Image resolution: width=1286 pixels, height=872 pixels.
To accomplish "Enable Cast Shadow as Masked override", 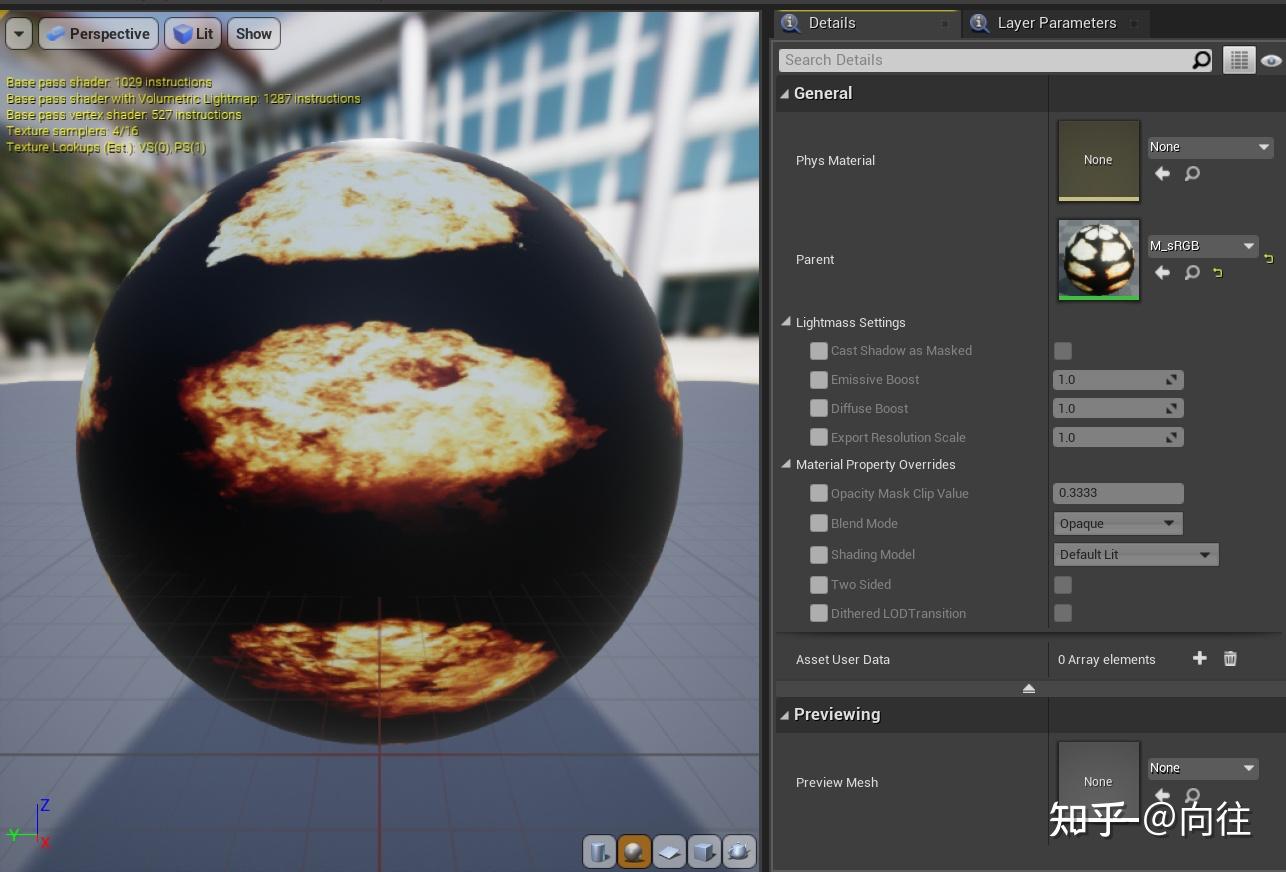I will pyautogui.click(x=819, y=350).
